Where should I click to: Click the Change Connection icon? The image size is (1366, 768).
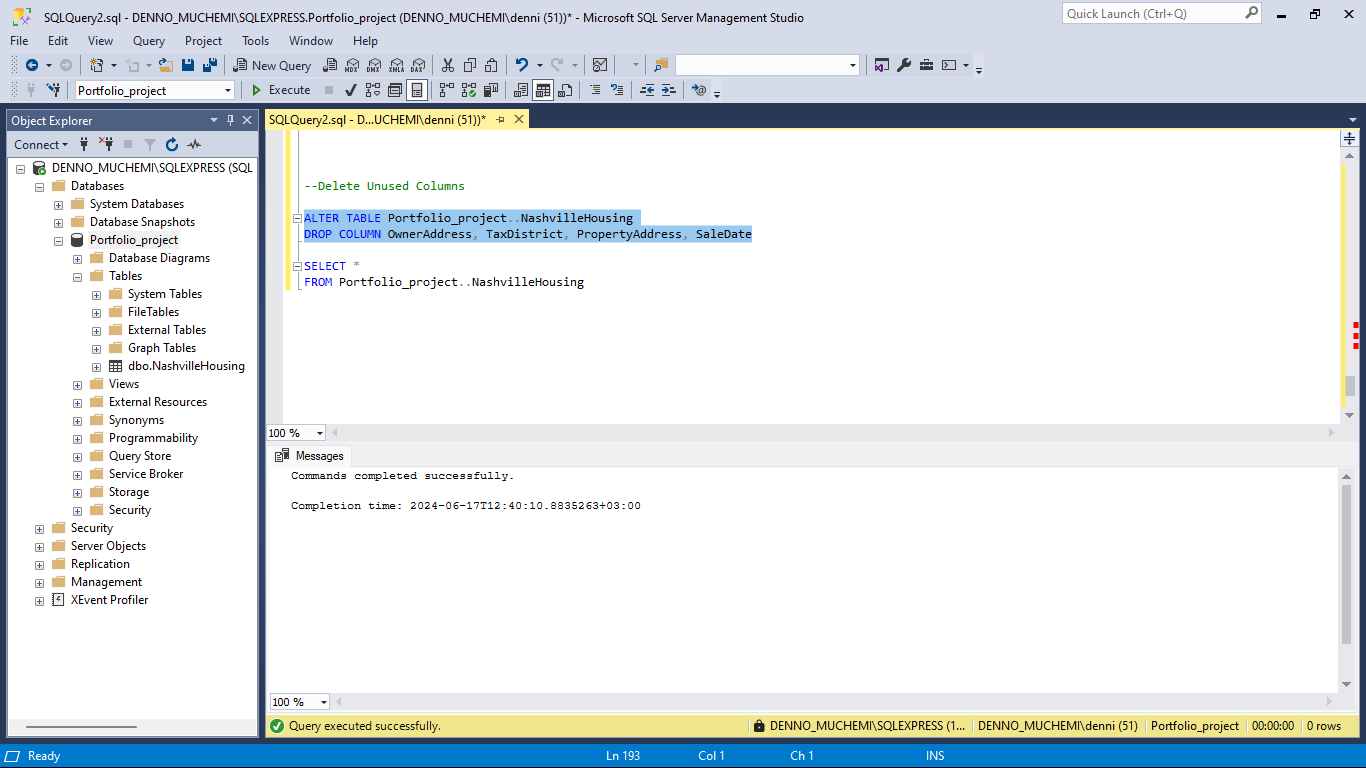point(53,90)
